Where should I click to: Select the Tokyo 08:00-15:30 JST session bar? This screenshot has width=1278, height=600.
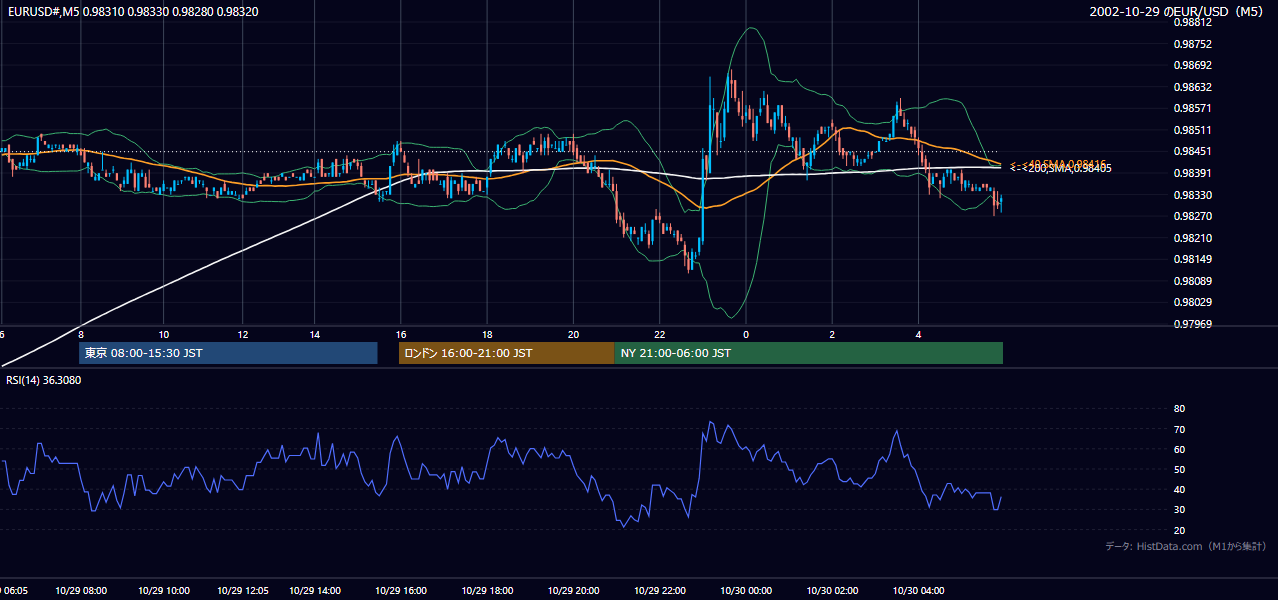pos(228,353)
